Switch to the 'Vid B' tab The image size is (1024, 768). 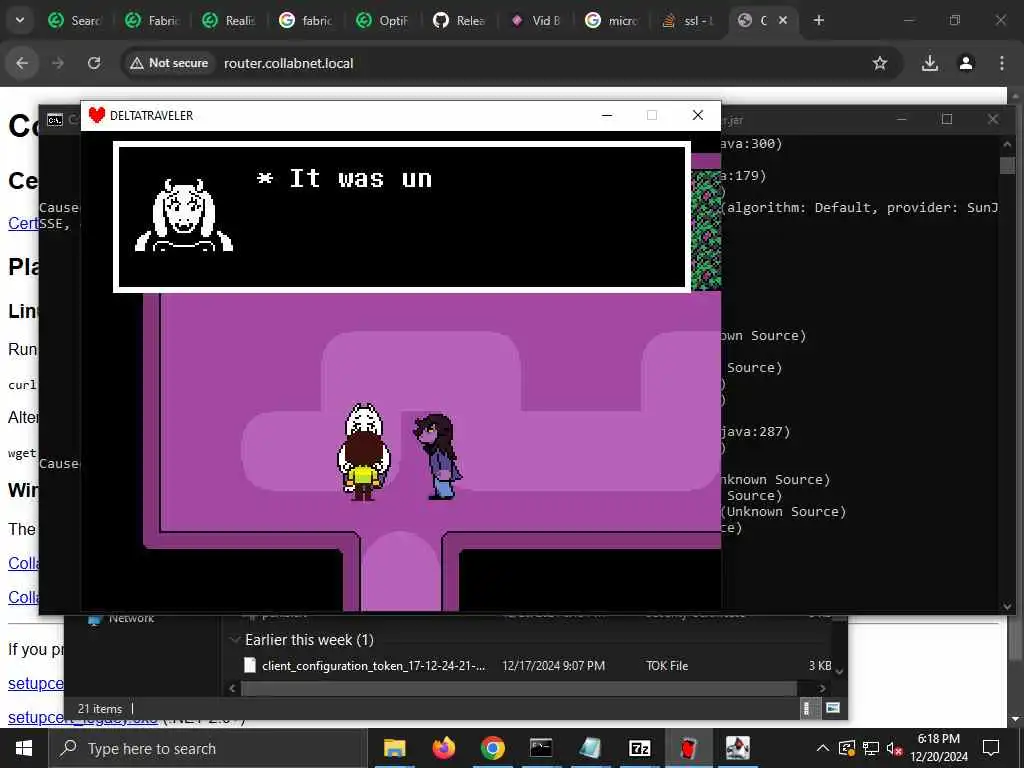(x=537, y=20)
